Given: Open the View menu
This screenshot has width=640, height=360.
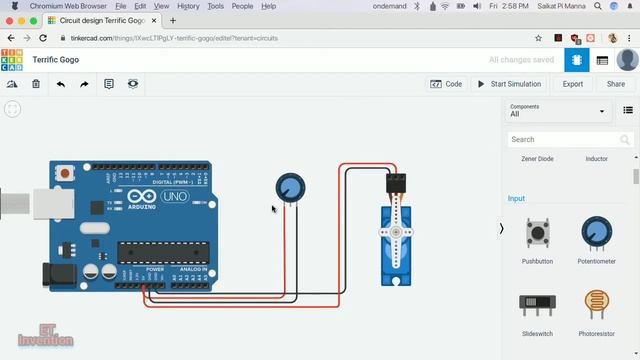Looking at the screenshot, I should point(161,6).
